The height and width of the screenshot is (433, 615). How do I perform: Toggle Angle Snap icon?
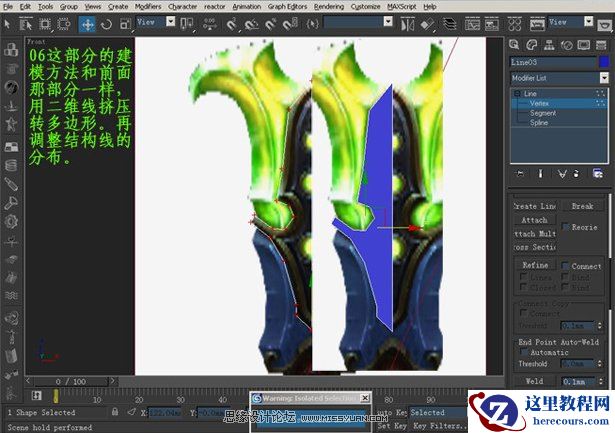[x=251, y=24]
